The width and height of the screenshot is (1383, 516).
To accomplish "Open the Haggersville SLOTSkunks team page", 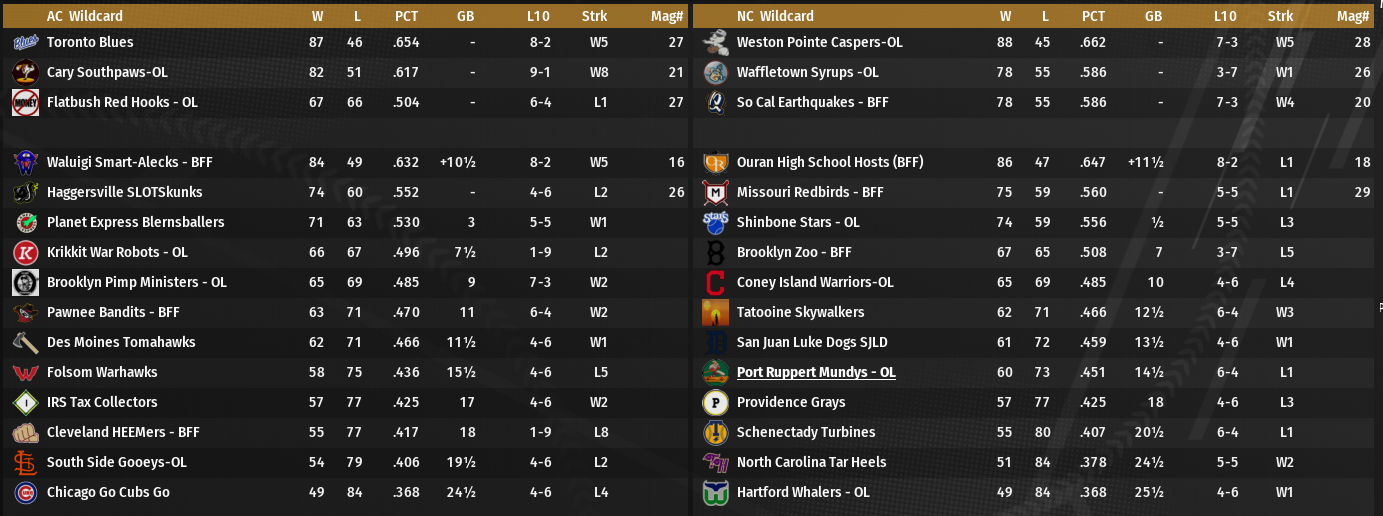I will coord(124,192).
